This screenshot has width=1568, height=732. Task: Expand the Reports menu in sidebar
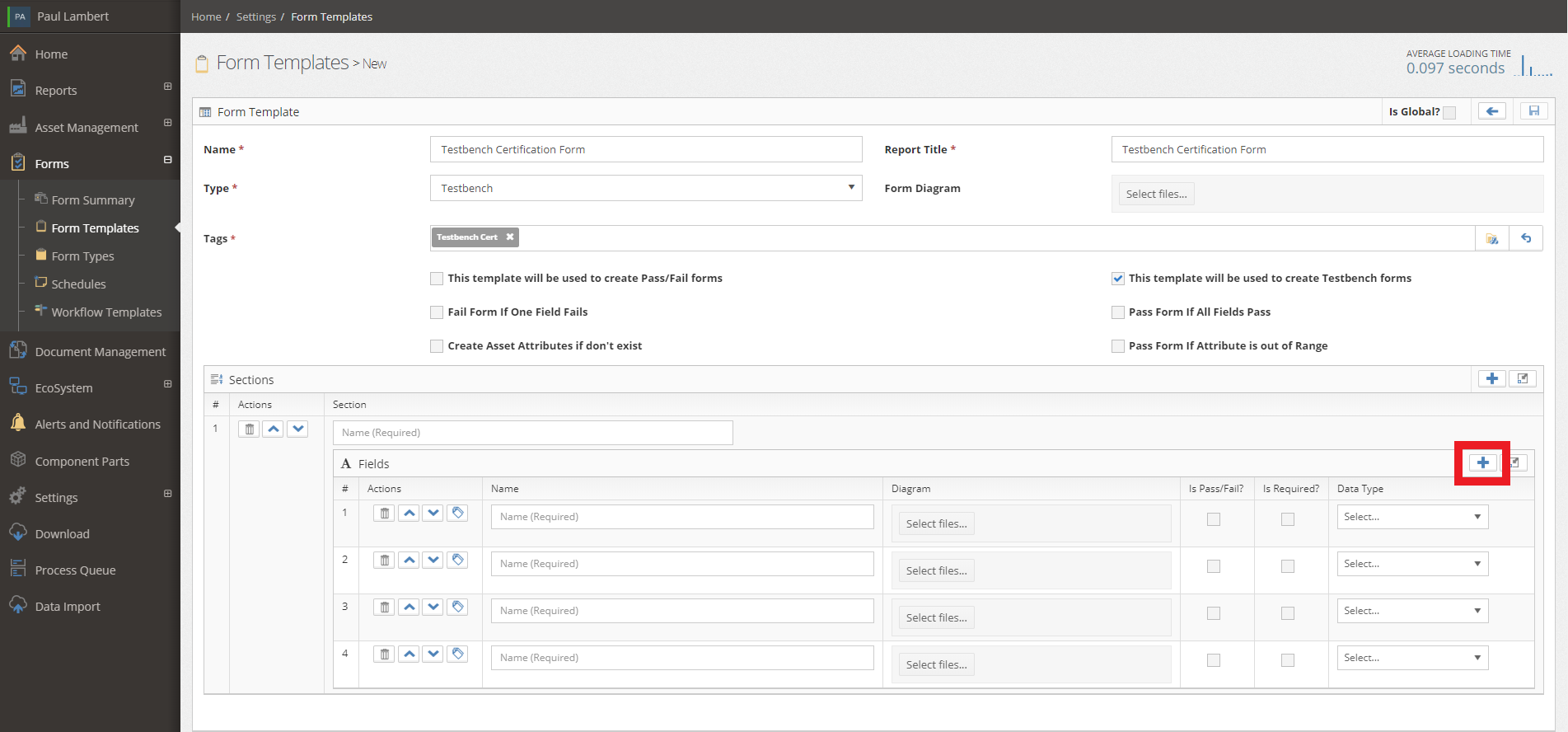167,87
